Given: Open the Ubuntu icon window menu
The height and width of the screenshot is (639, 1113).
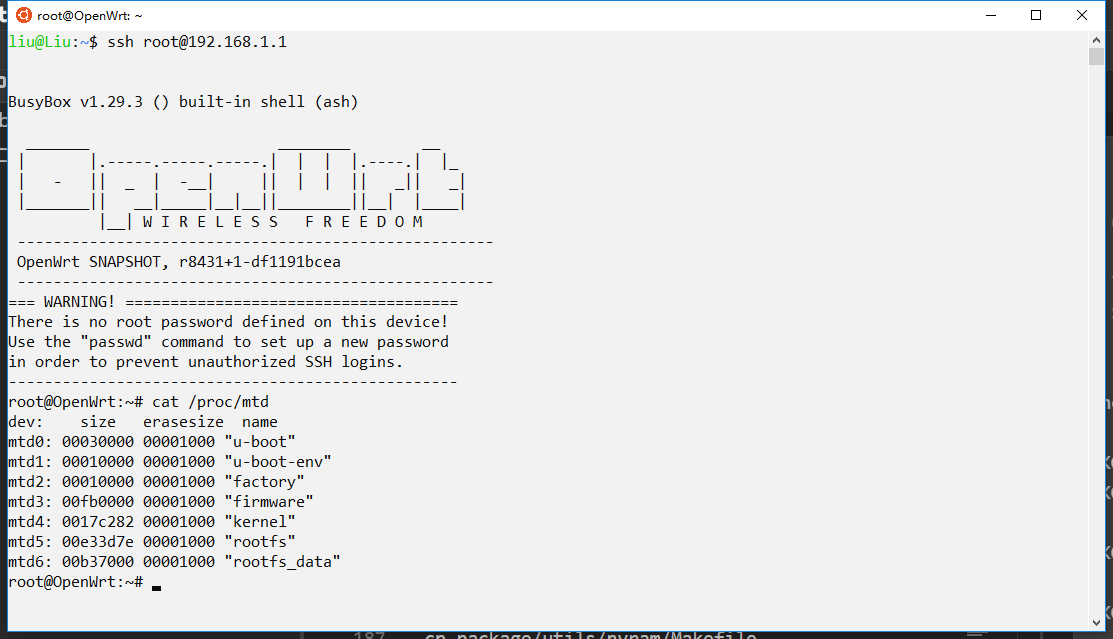Looking at the screenshot, I should point(23,15).
